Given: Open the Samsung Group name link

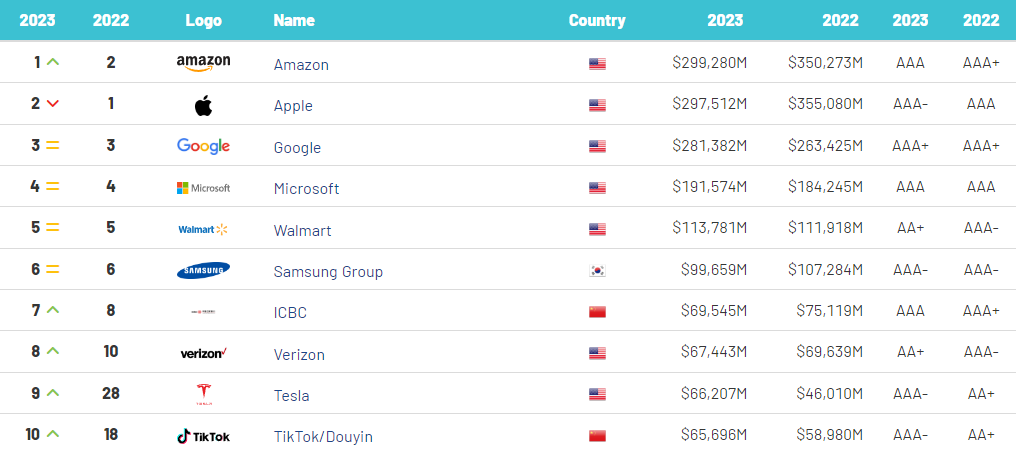Looking at the screenshot, I should click(x=328, y=272).
